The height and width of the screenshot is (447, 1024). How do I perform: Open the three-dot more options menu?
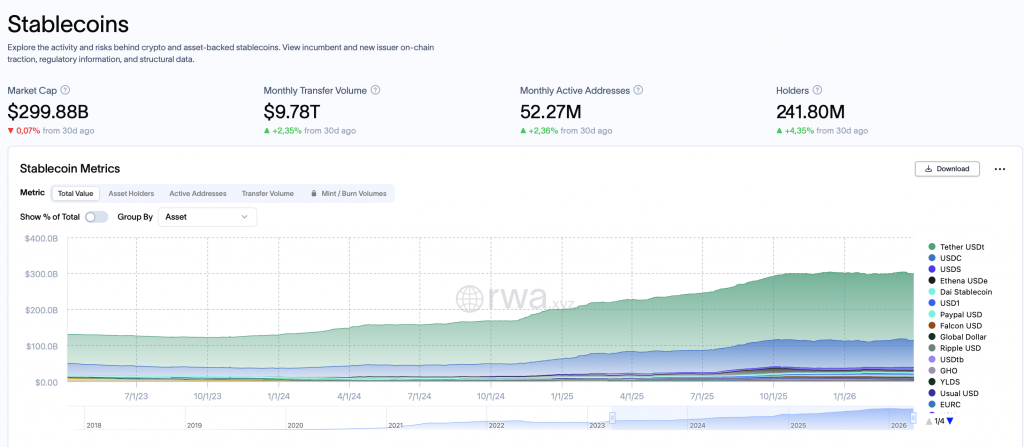999,169
